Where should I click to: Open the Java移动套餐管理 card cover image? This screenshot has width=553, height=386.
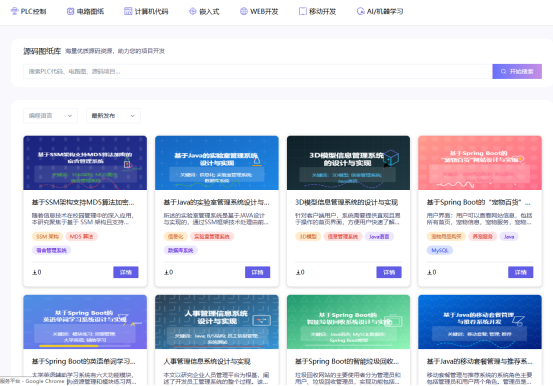point(480,322)
